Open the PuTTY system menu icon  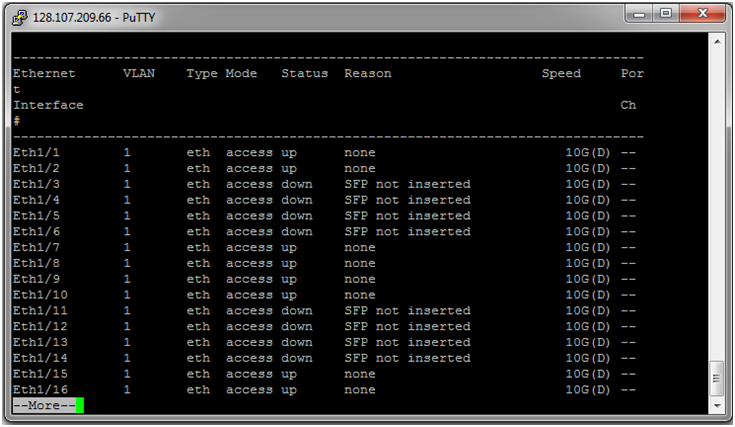(20, 18)
